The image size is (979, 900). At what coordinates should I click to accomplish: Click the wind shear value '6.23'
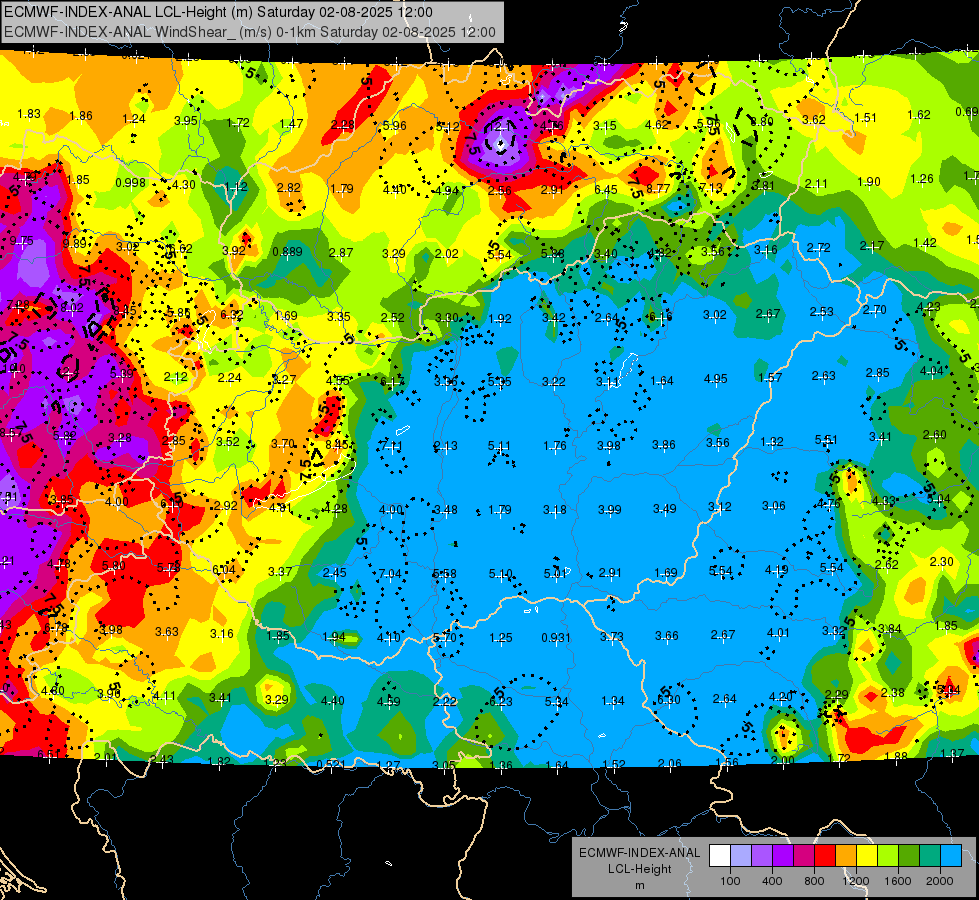[x=501, y=701]
